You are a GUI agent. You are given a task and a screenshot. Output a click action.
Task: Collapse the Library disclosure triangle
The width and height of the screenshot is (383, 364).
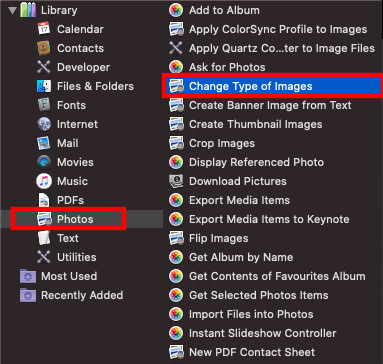(13, 10)
